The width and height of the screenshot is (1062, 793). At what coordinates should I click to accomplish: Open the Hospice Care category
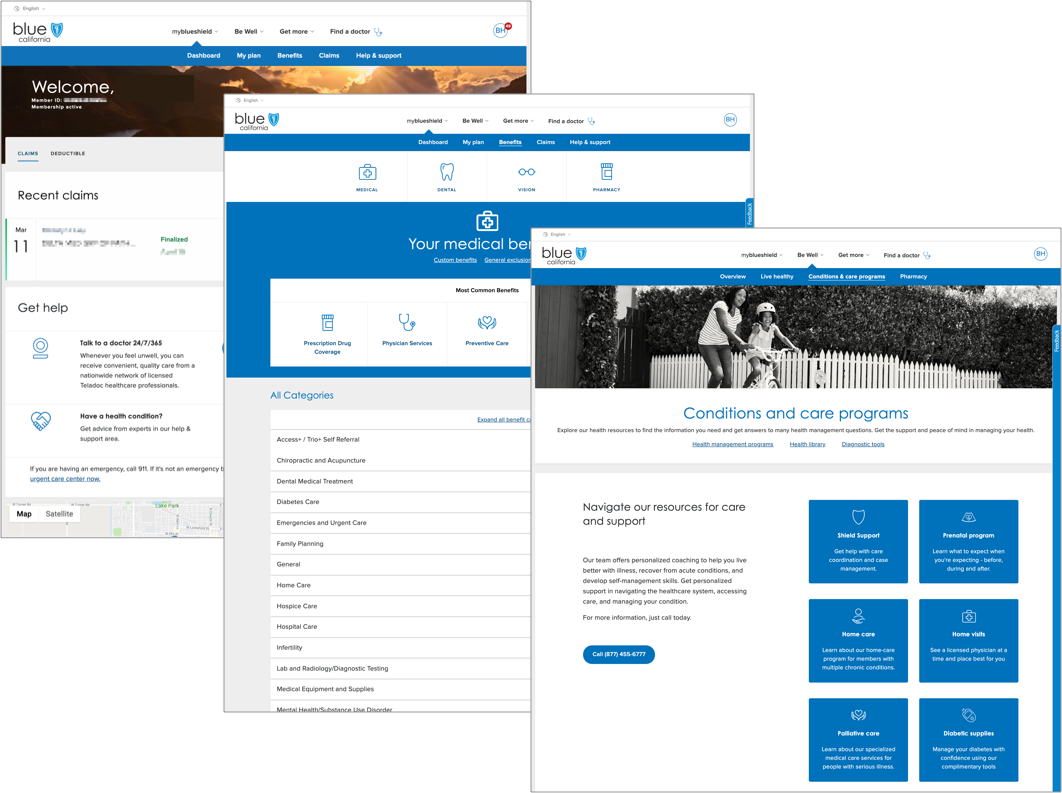tap(400, 606)
